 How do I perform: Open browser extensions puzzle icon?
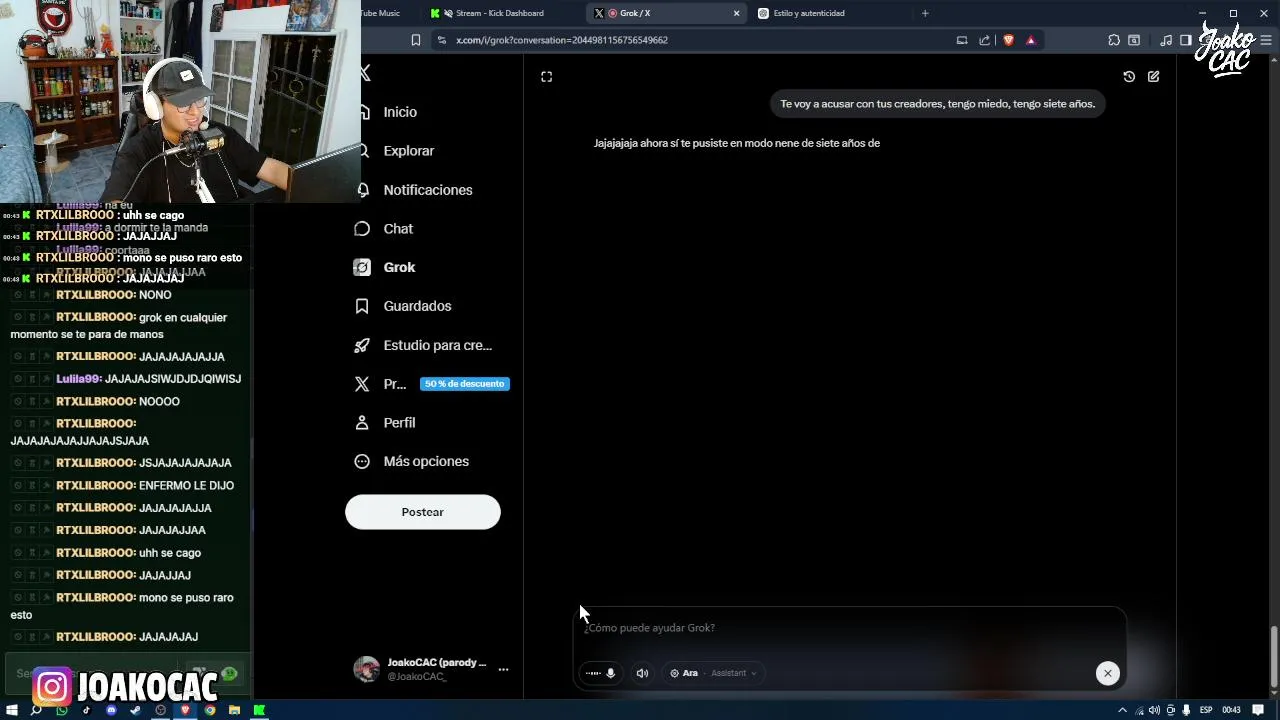click(x=1114, y=40)
